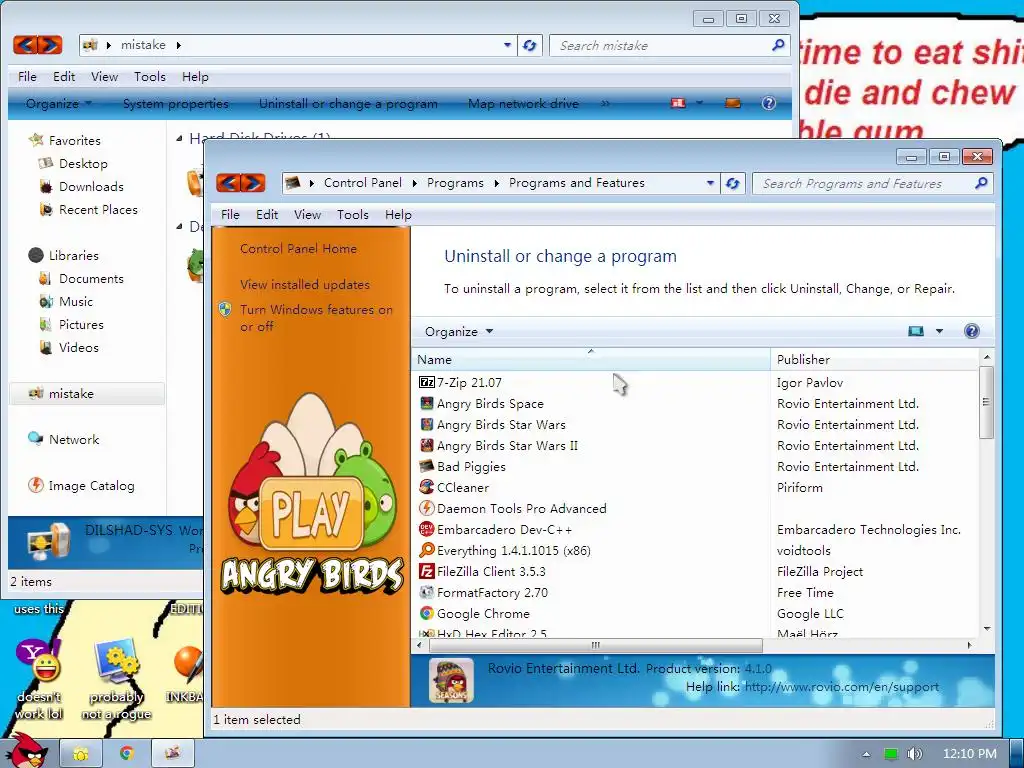Click back arrow in Programs and Features window
Image resolution: width=1024 pixels, height=768 pixels.
tap(228, 183)
